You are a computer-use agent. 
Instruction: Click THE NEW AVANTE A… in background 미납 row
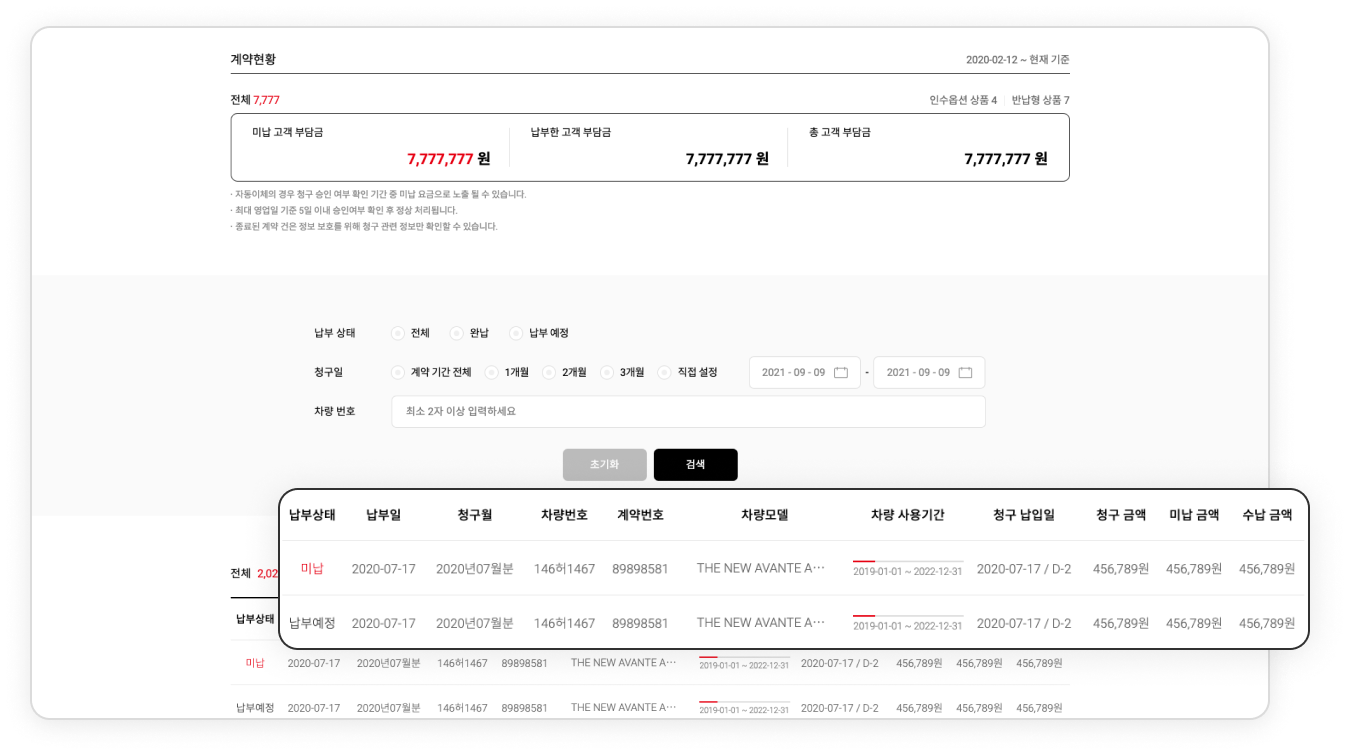(624, 662)
